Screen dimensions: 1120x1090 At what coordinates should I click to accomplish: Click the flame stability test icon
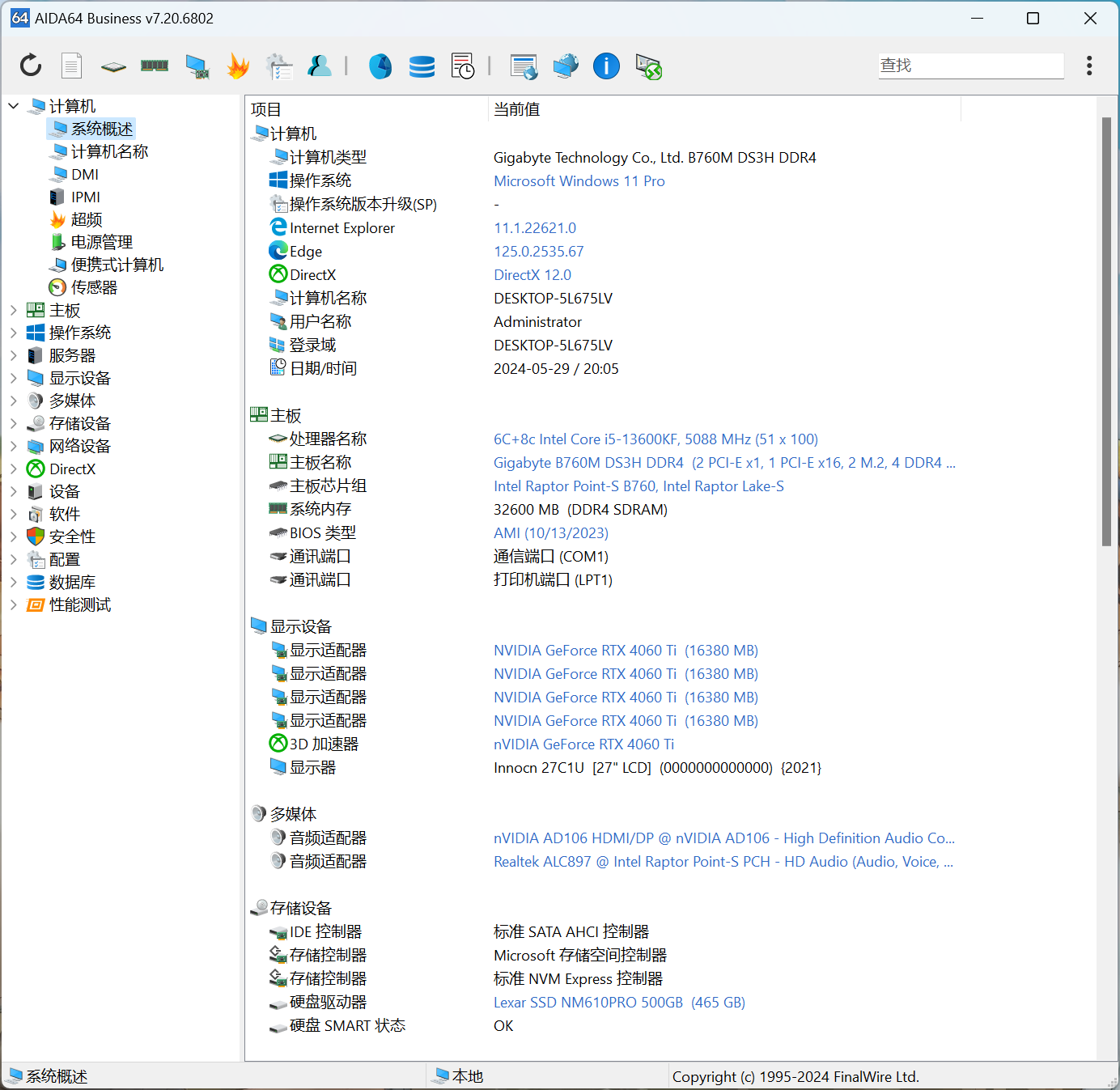[238, 66]
